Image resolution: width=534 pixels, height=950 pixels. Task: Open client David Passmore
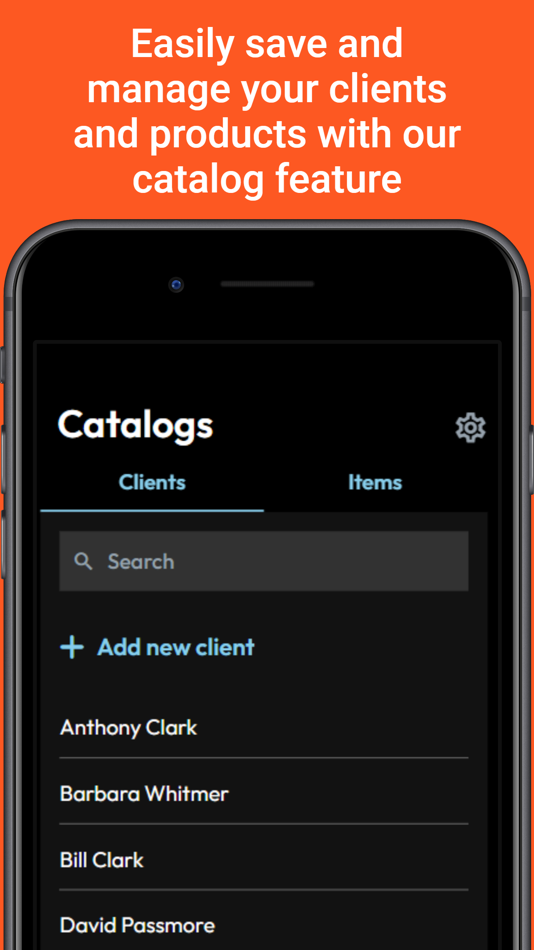[x=264, y=925]
